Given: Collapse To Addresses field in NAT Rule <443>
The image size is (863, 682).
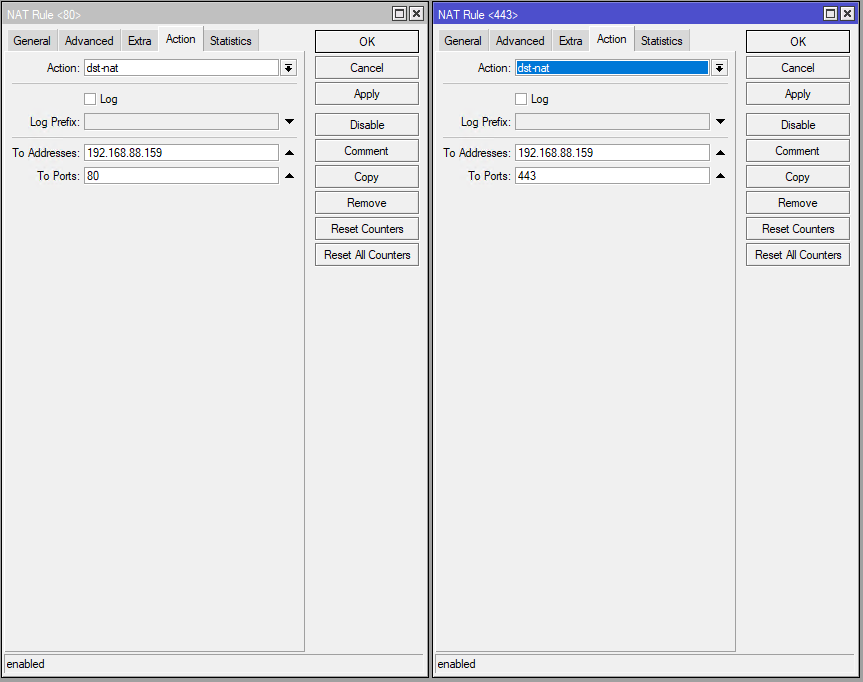Looking at the screenshot, I should coord(720,152).
